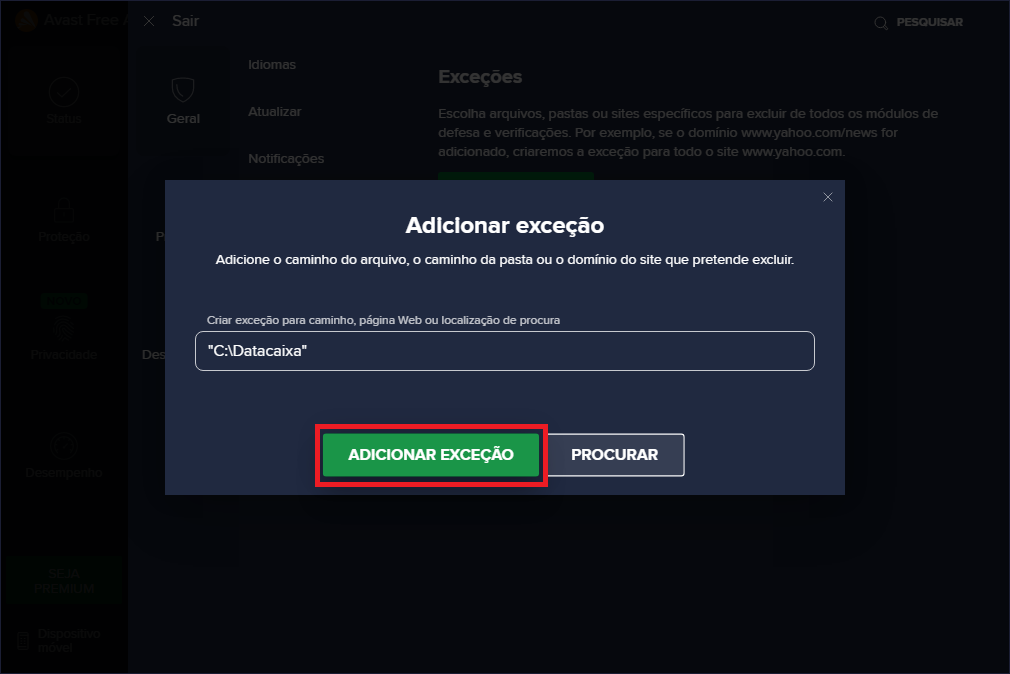Open the Notificações settings item

pos(286,159)
